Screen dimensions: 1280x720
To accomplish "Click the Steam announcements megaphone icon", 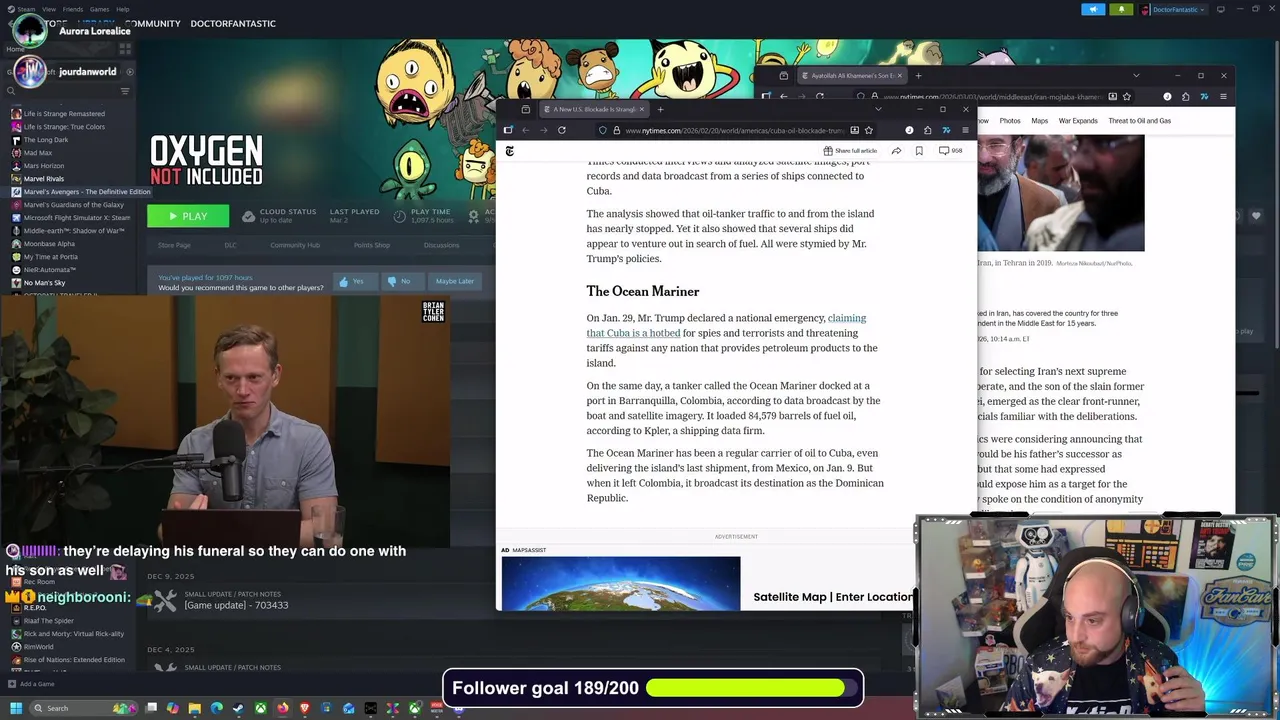I will tap(1093, 9).
